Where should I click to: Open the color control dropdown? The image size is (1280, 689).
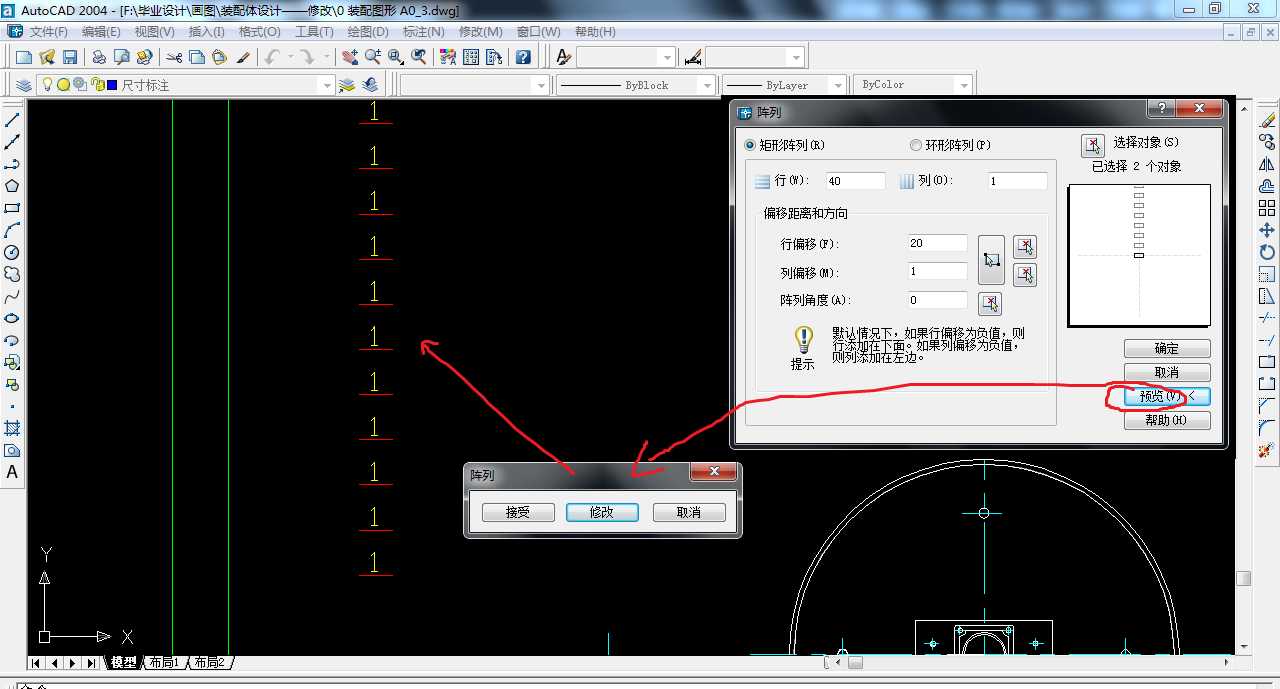(541, 85)
